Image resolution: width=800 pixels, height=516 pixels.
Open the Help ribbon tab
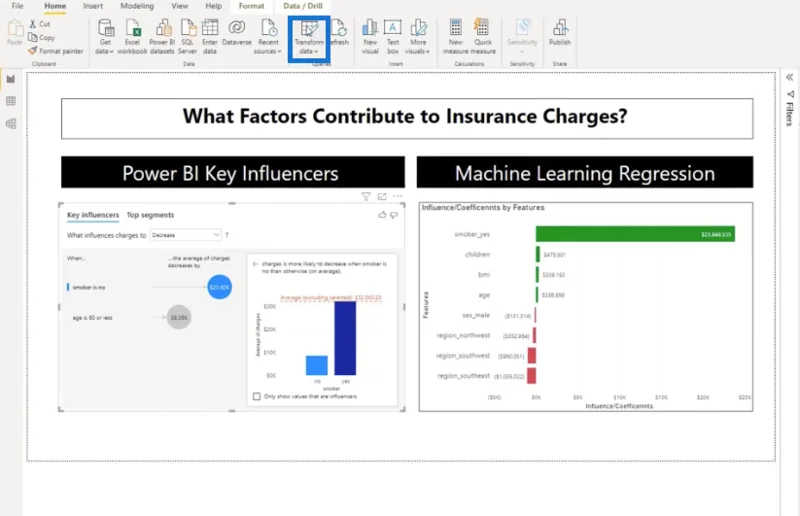click(x=213, y=6)
